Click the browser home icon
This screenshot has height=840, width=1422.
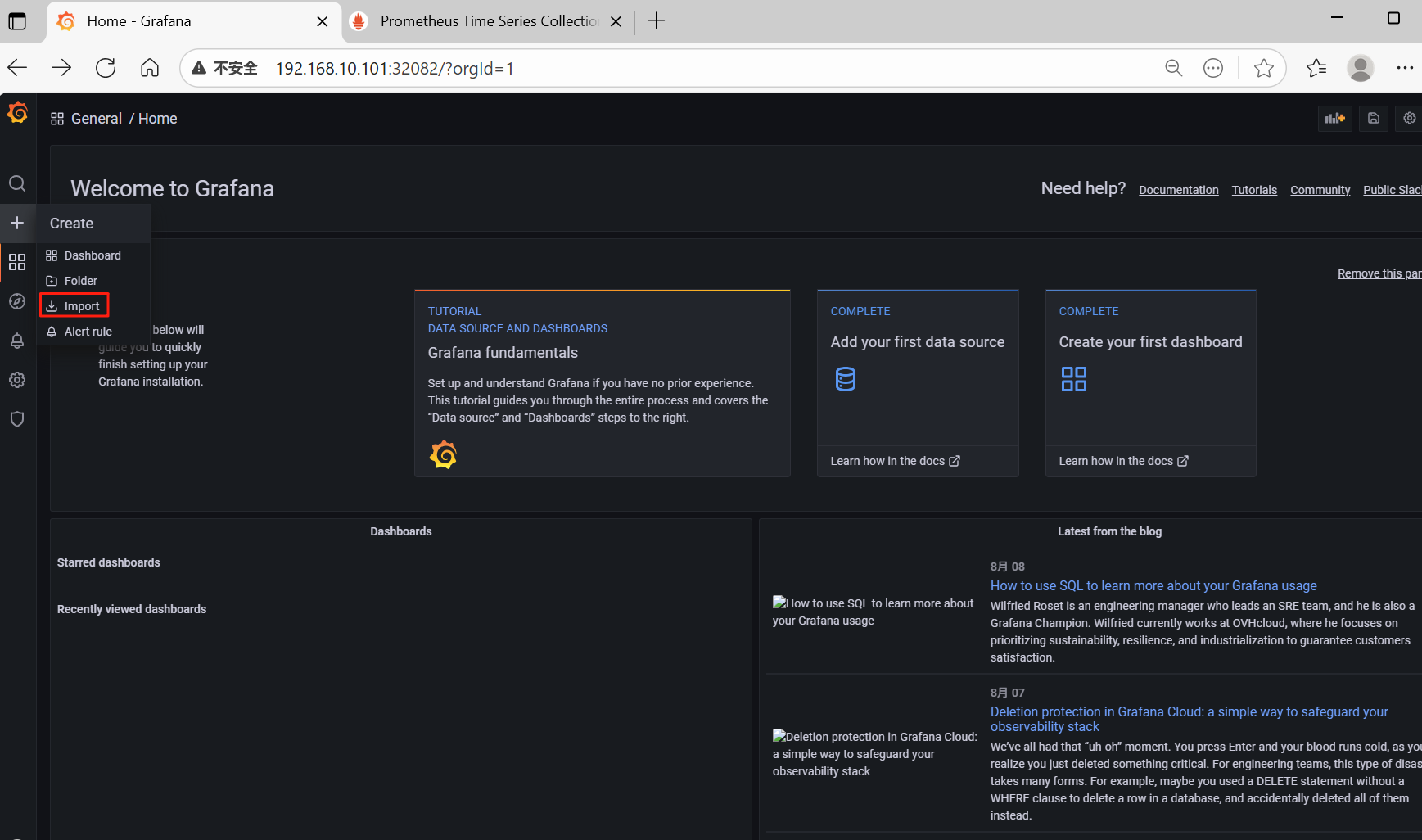point(150,68)
